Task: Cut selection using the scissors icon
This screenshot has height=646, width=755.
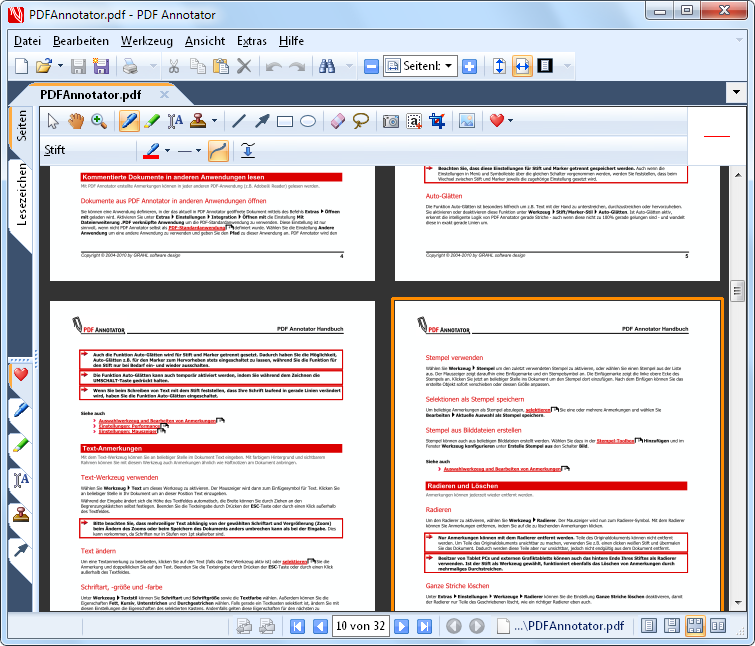Action: coord(174,66)
